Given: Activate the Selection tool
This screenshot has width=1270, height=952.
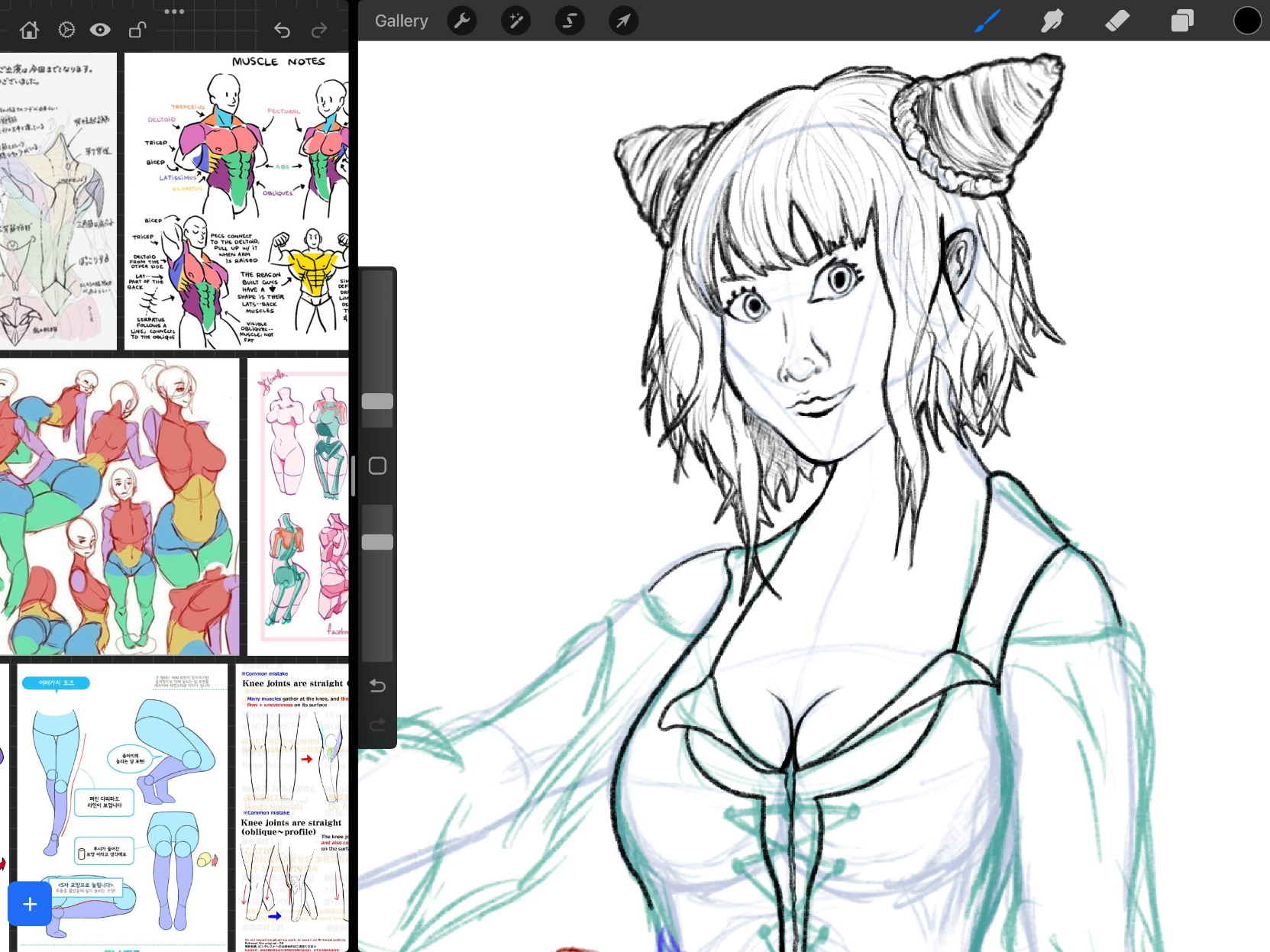Looking at the screenshot, I should [x=570, y=21].
